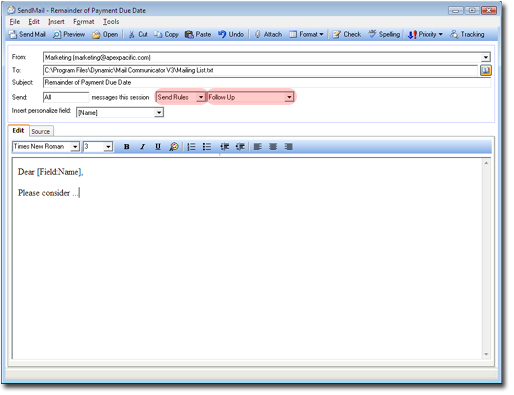Toggle italic formatting
514x395 pixels.
pyautogui.click(x=142, y=147)
